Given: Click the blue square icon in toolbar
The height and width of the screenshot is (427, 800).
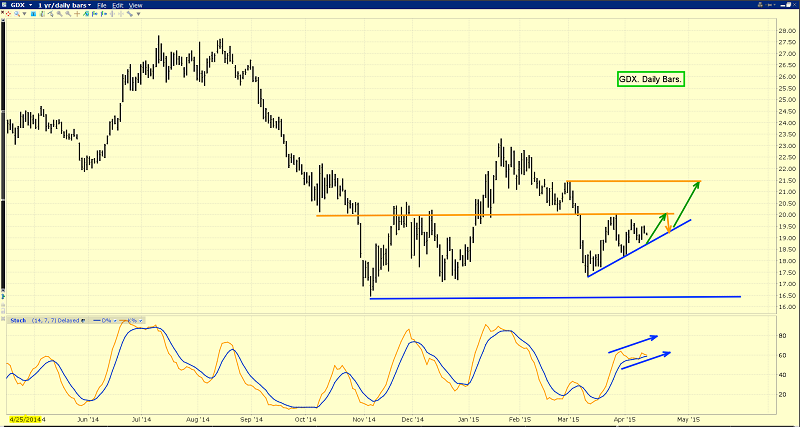Looking at the screenshot, I should (x=33, y=14).
